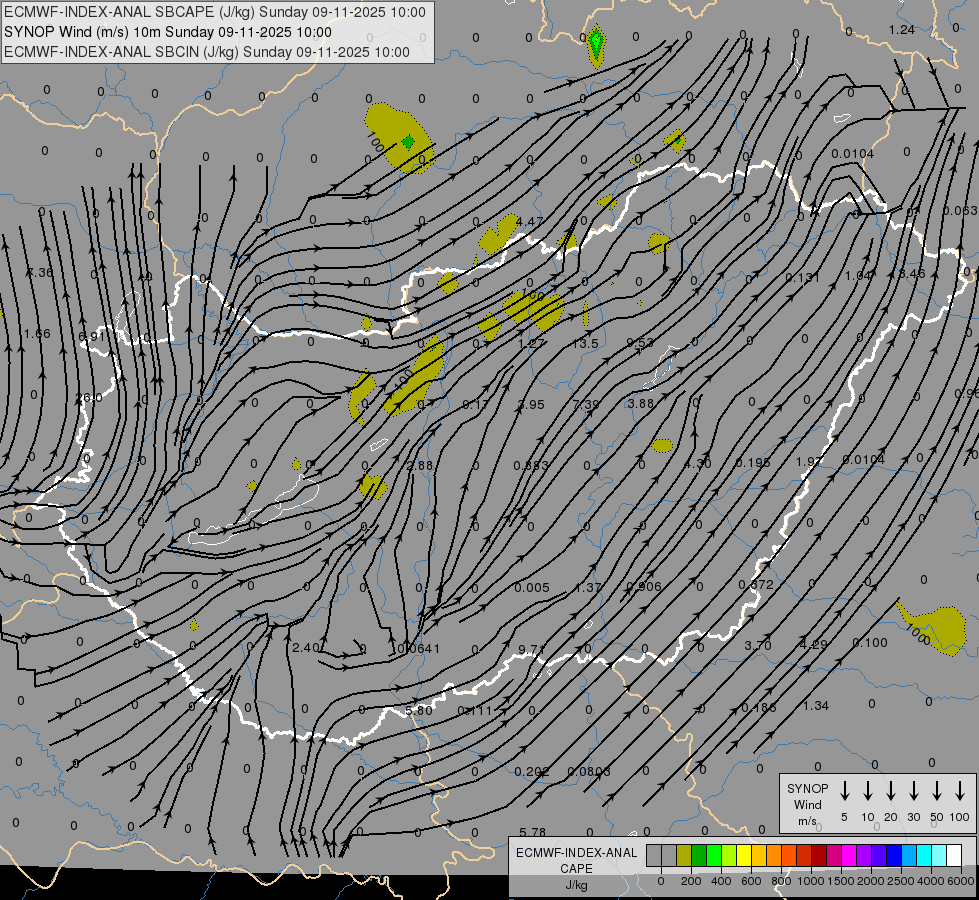Viewport: 979px width, 900px height.
Task: Click the 2.88 value on map
Action: [x=420, y=465]
